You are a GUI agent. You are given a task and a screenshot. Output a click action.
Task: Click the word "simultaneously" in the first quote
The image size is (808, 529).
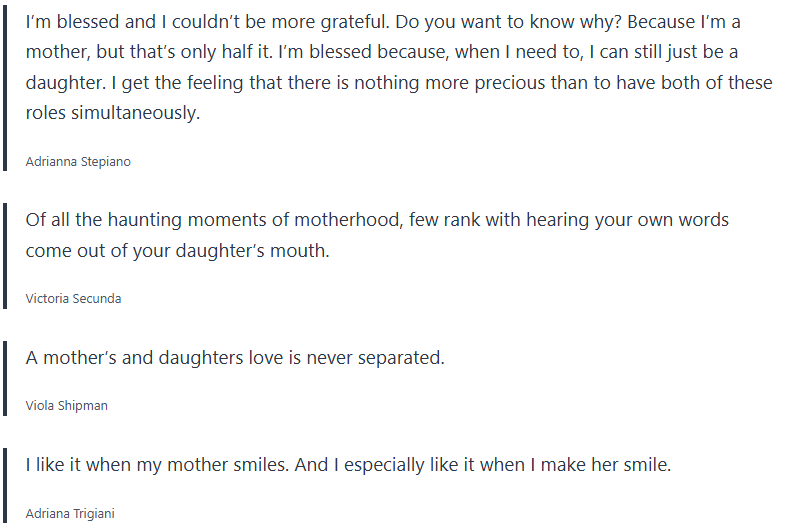[x=134, y=113]
